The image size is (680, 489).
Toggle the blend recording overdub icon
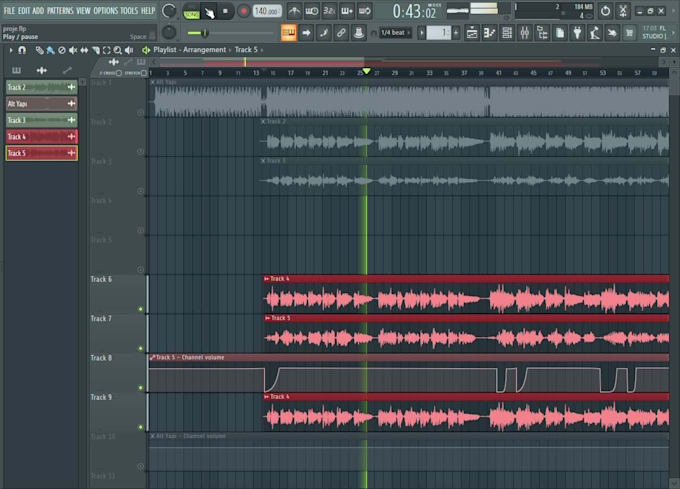[347, 11]
